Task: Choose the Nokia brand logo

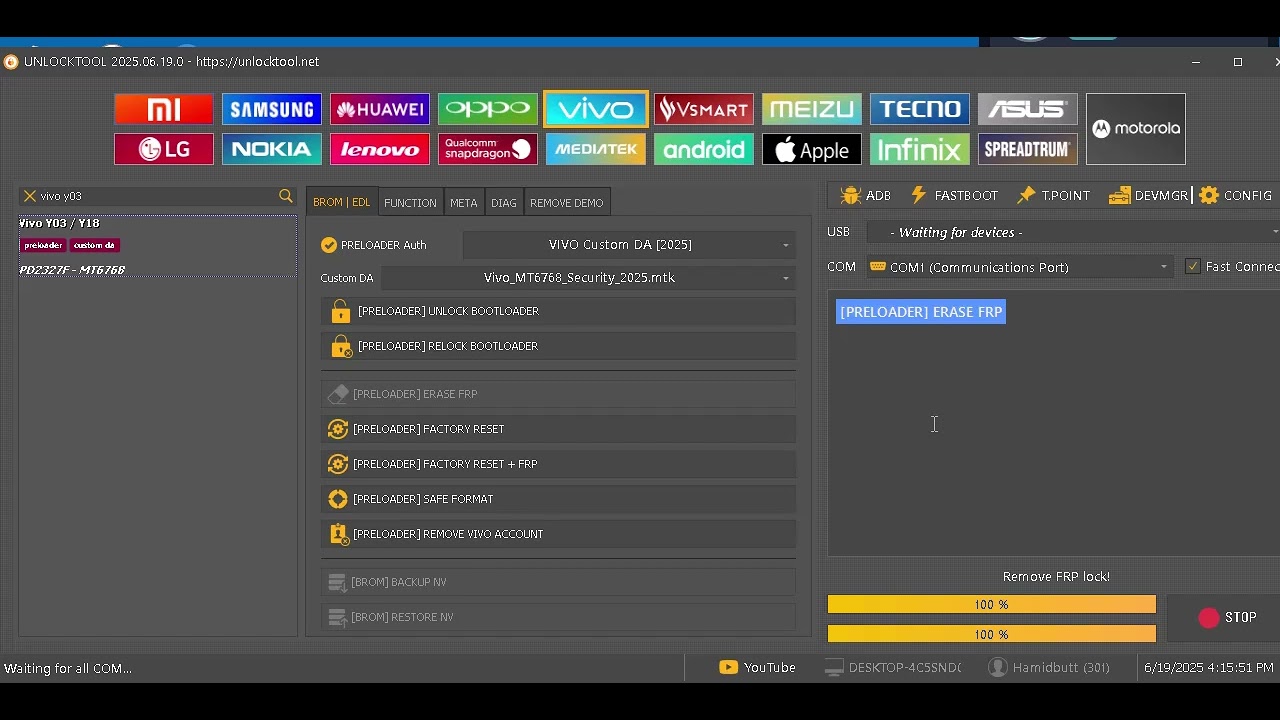Action: pos(272,150)
